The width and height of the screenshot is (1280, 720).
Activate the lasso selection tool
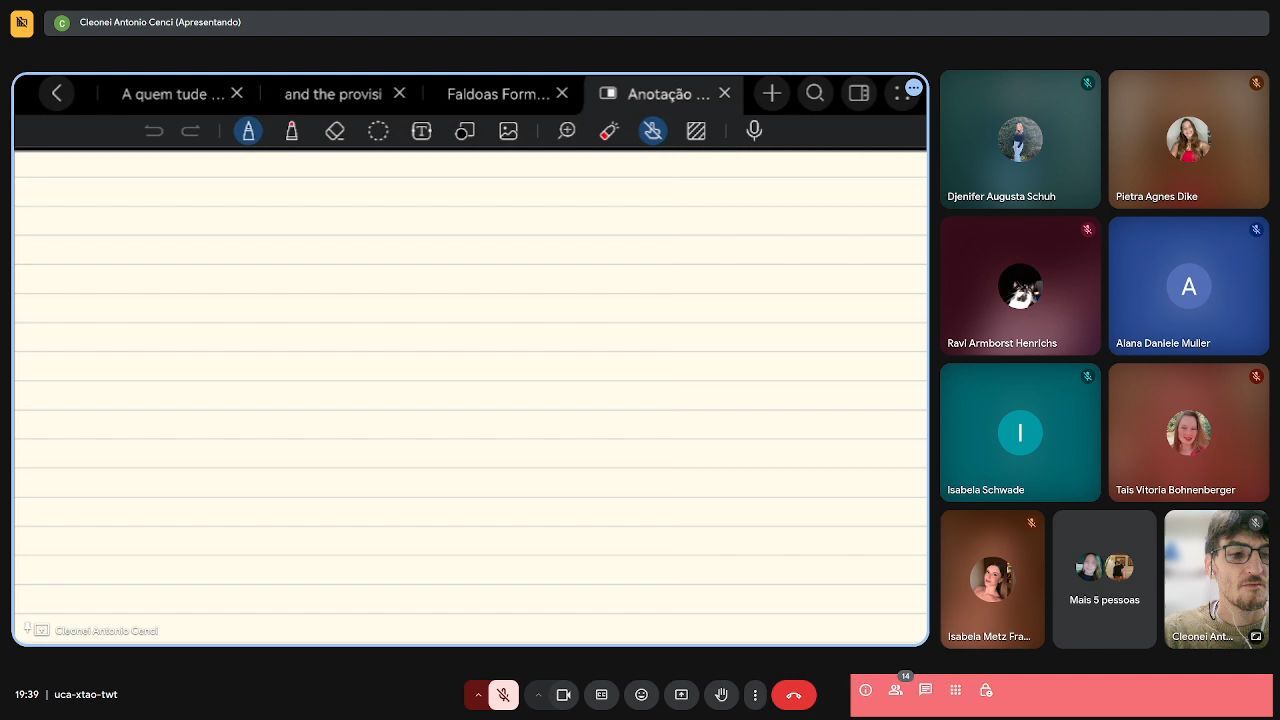pos(378,131)
